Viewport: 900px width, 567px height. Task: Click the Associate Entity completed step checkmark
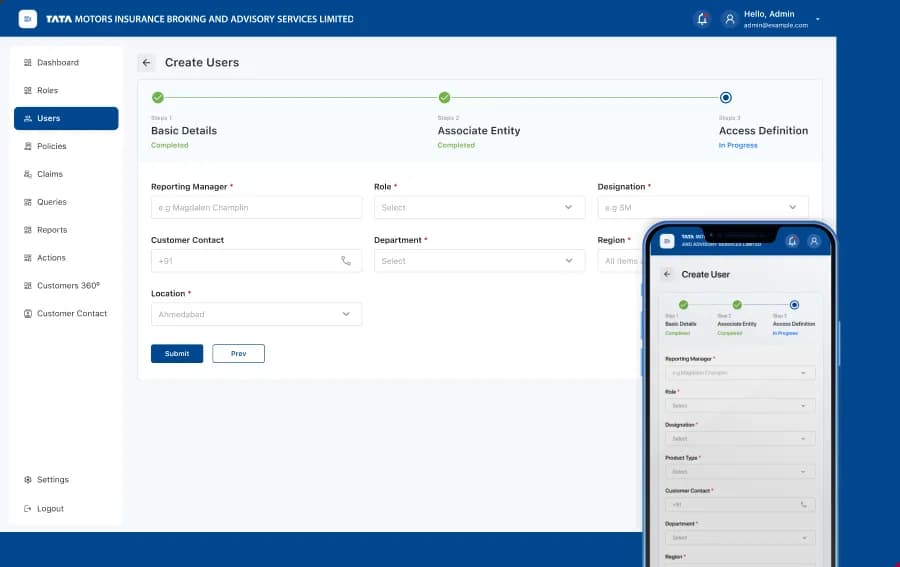(444, 98)
